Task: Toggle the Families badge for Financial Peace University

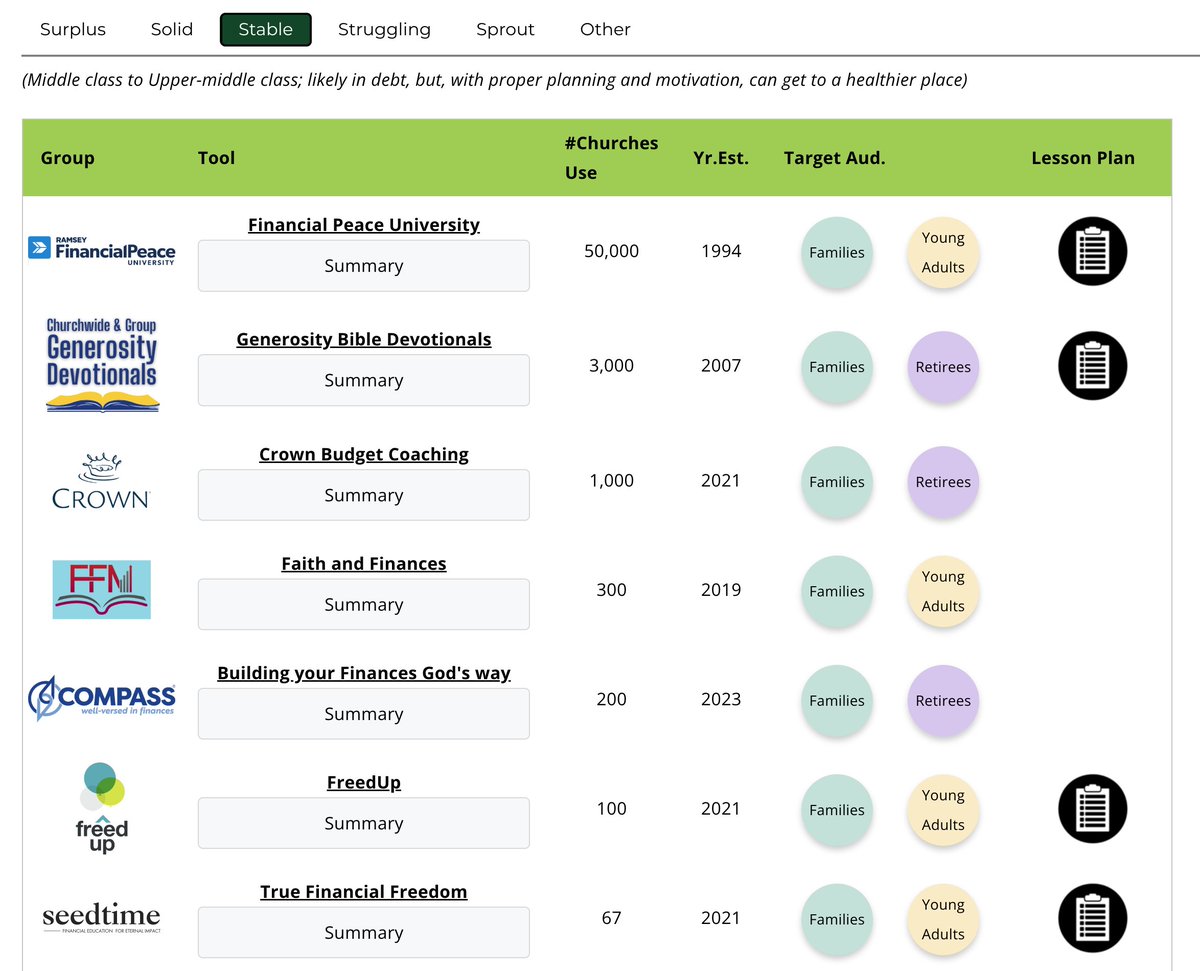Action: tap(836, 252)
